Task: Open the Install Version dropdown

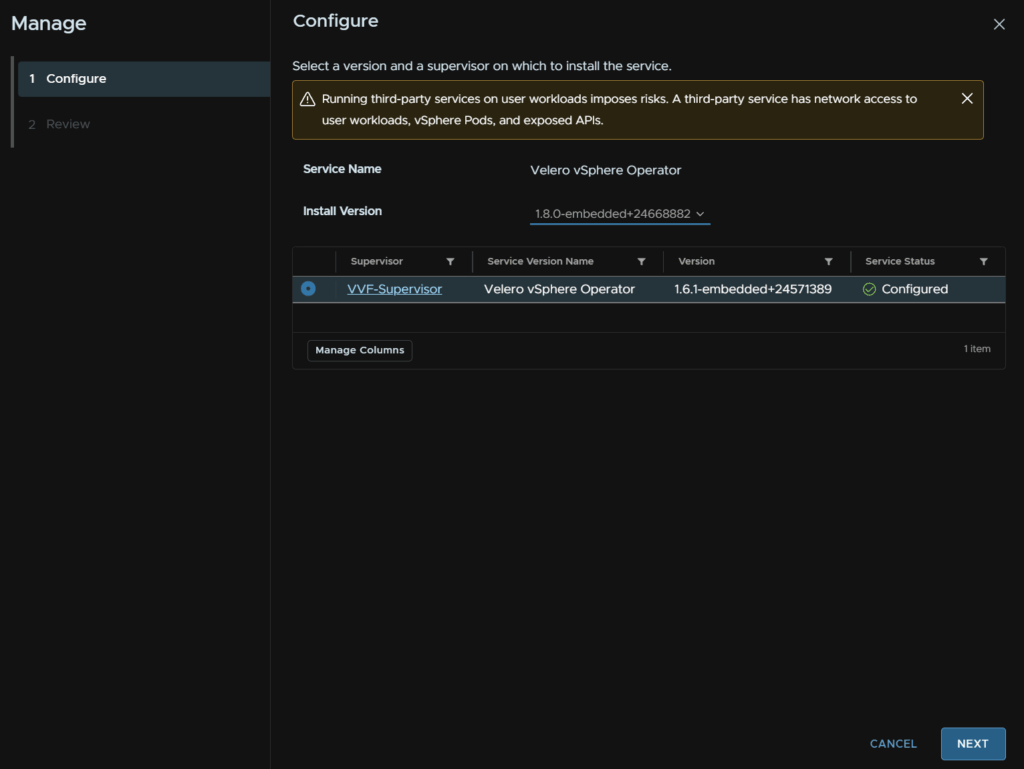Action: click(x=620, y=213)
